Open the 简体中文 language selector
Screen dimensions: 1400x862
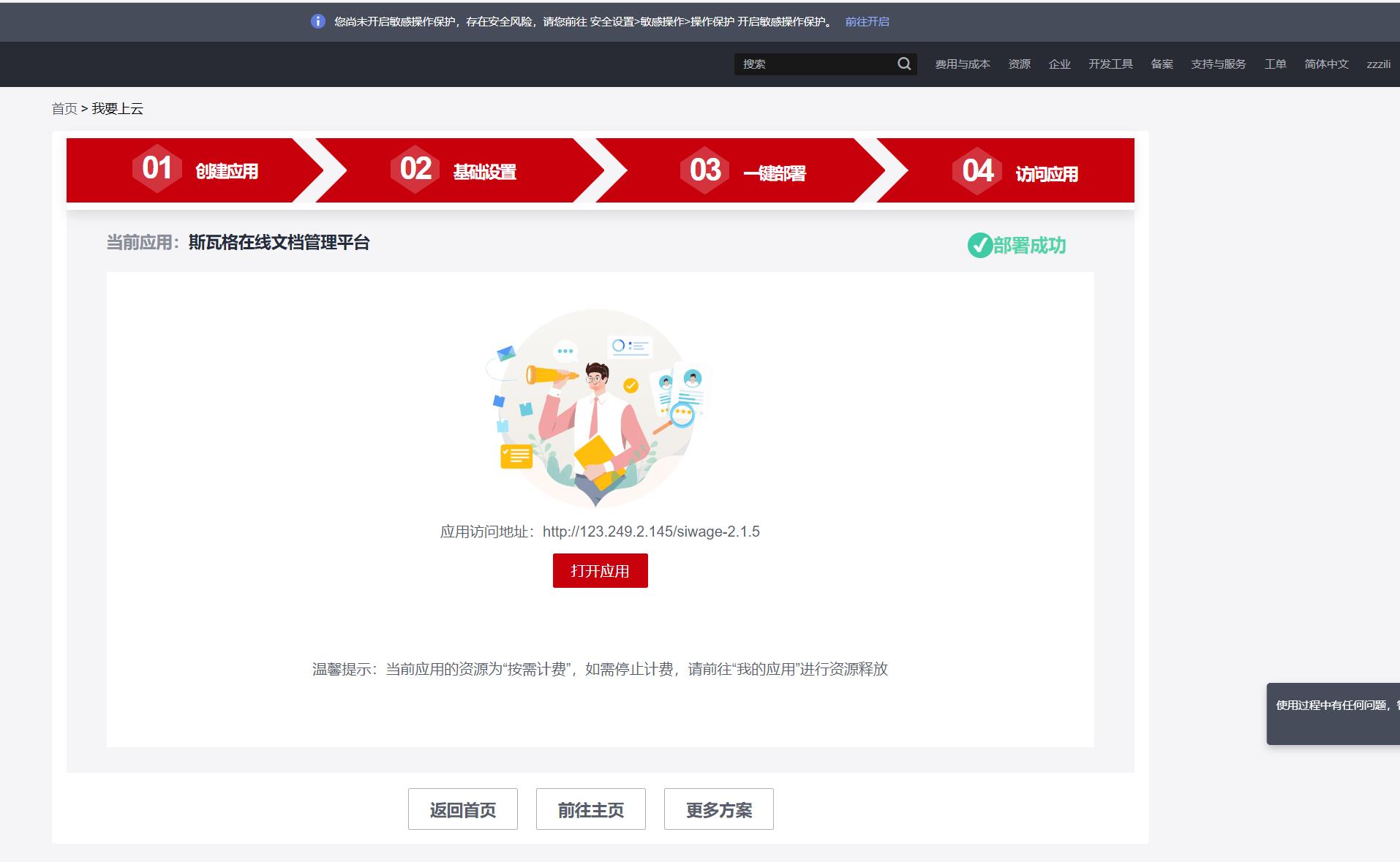coord(1325,64)
